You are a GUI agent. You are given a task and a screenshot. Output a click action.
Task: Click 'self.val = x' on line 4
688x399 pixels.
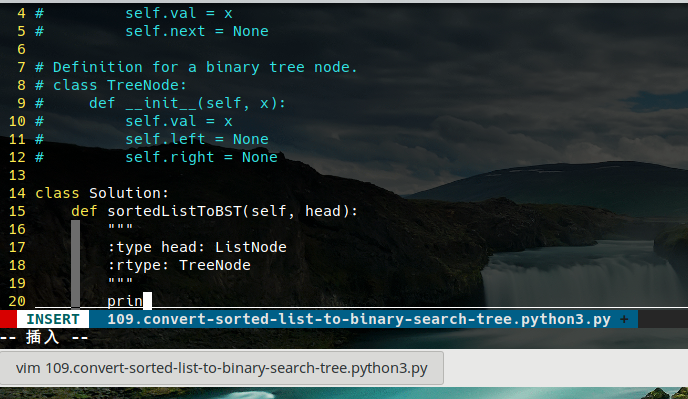click(x=179, y=13)
